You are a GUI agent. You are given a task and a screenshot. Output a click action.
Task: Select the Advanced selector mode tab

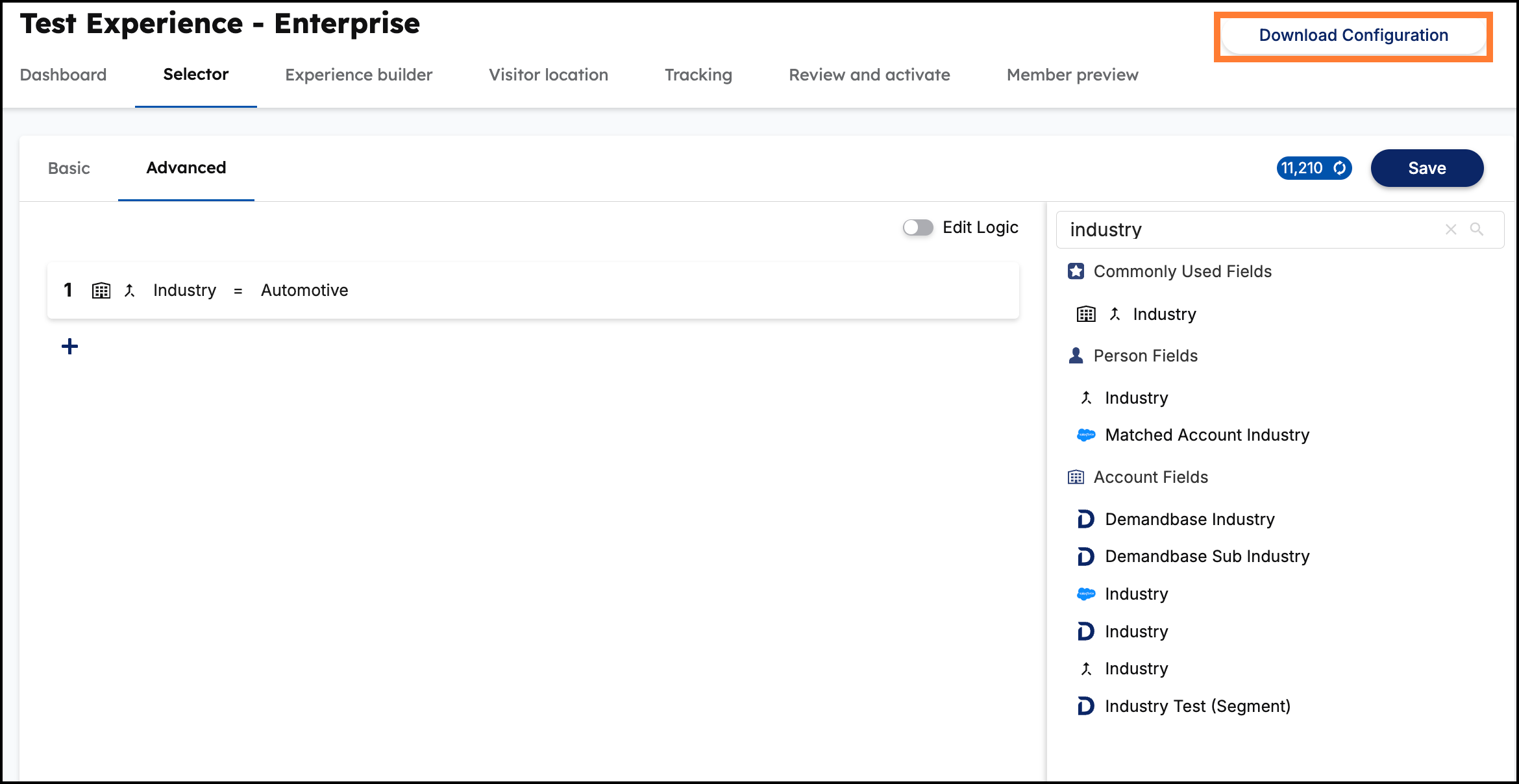(x=186, y=168)
